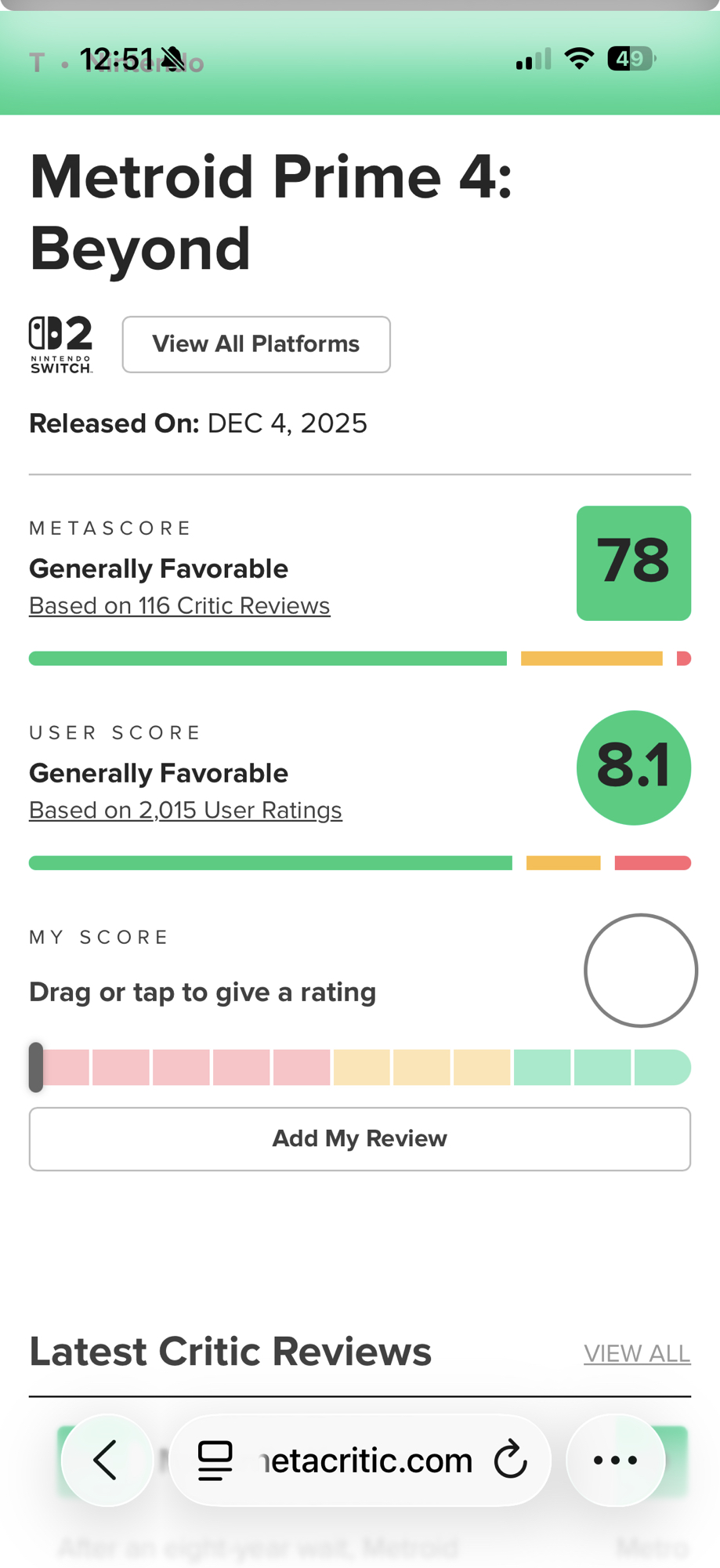Viewport: 720px width, 1568px height.
Task: Tap the battery indicator in status bar
Action: click(631, 59)
